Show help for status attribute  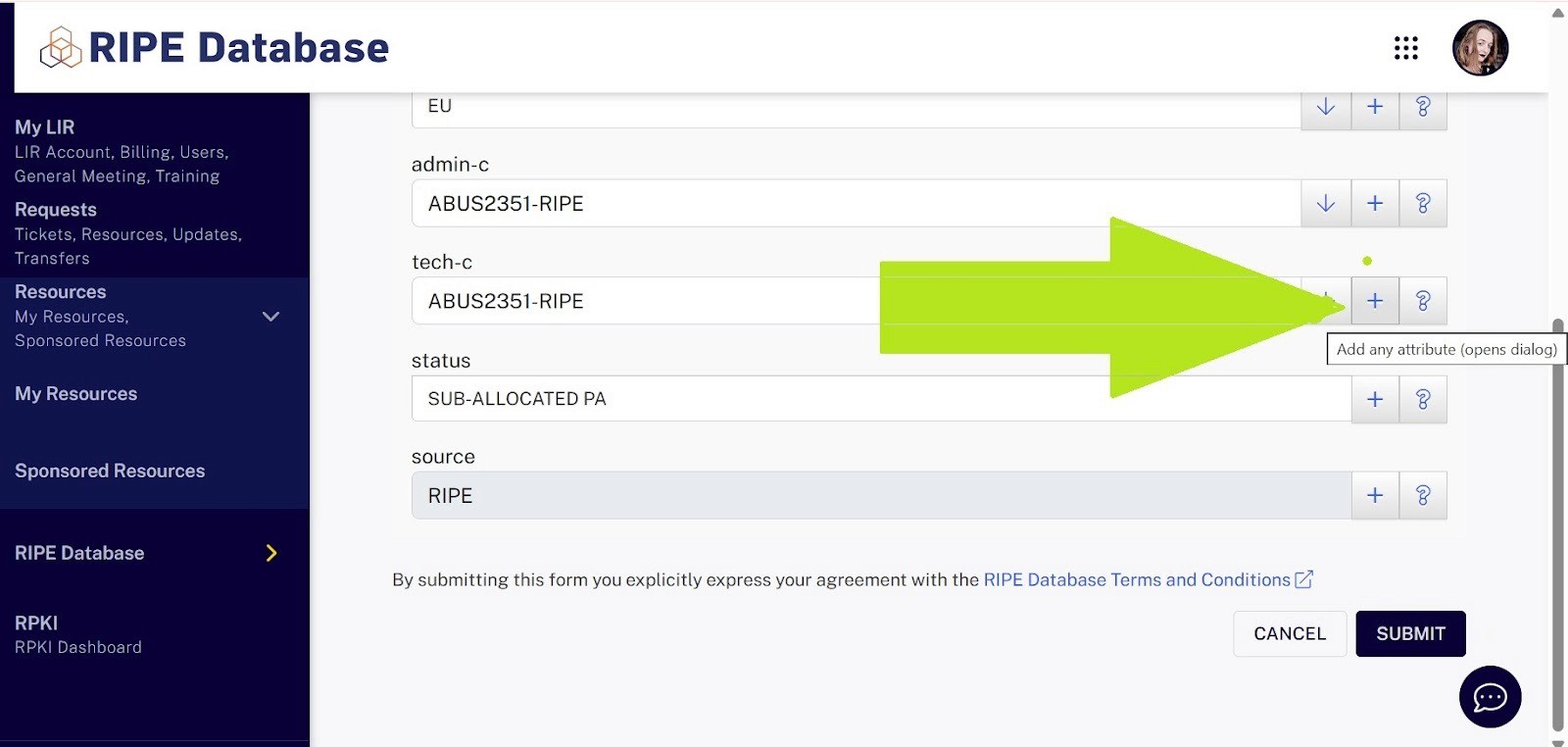coord(1423,399)
